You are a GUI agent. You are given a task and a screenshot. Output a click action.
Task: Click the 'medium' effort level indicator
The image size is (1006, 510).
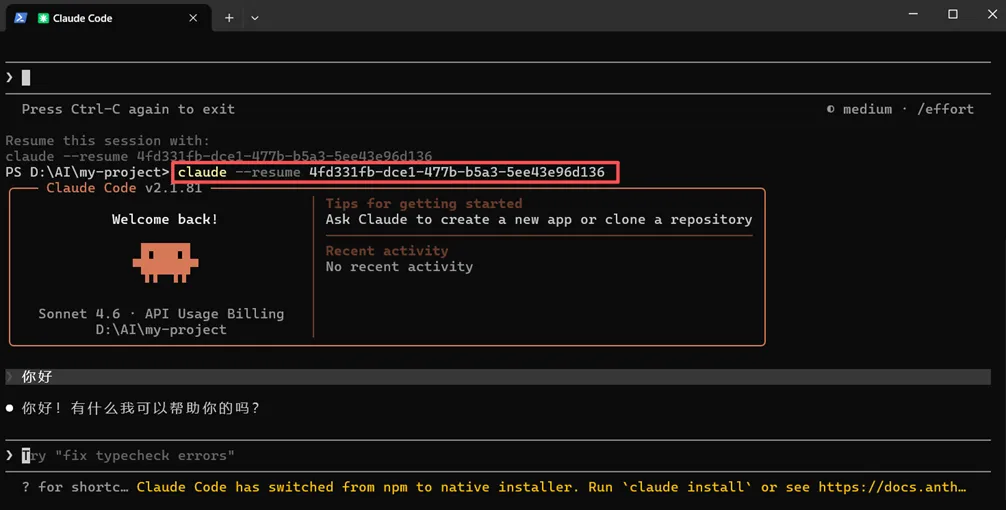pos(867,109)
